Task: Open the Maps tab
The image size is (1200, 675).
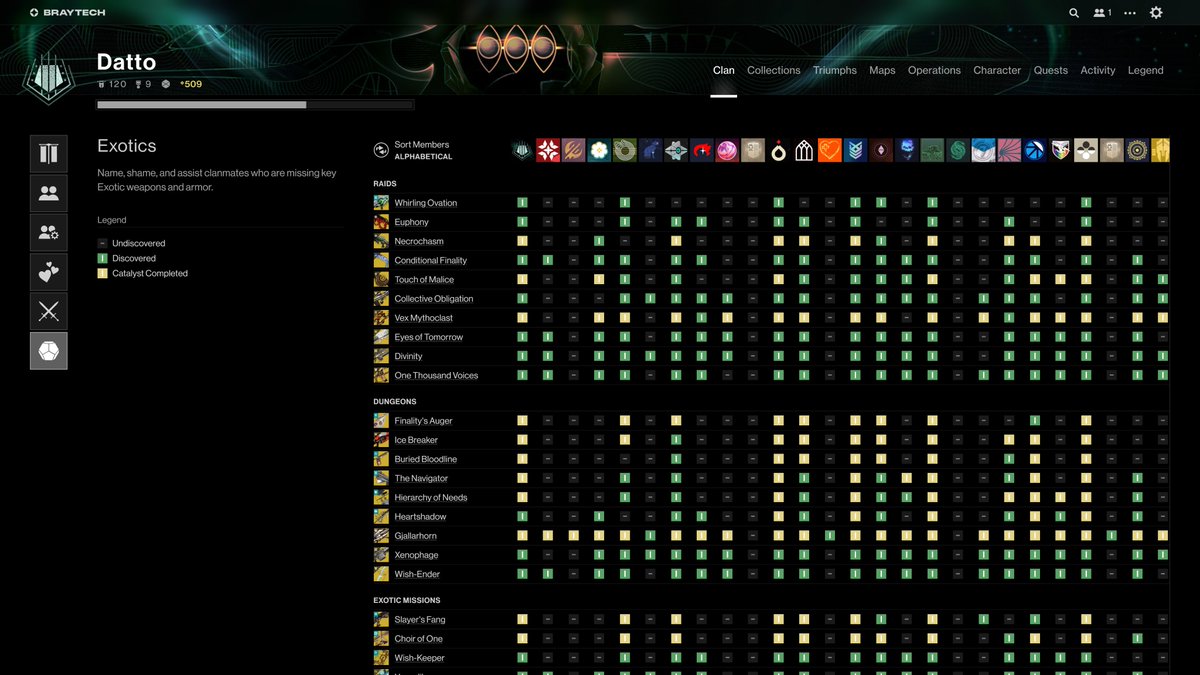Action: 882,70
